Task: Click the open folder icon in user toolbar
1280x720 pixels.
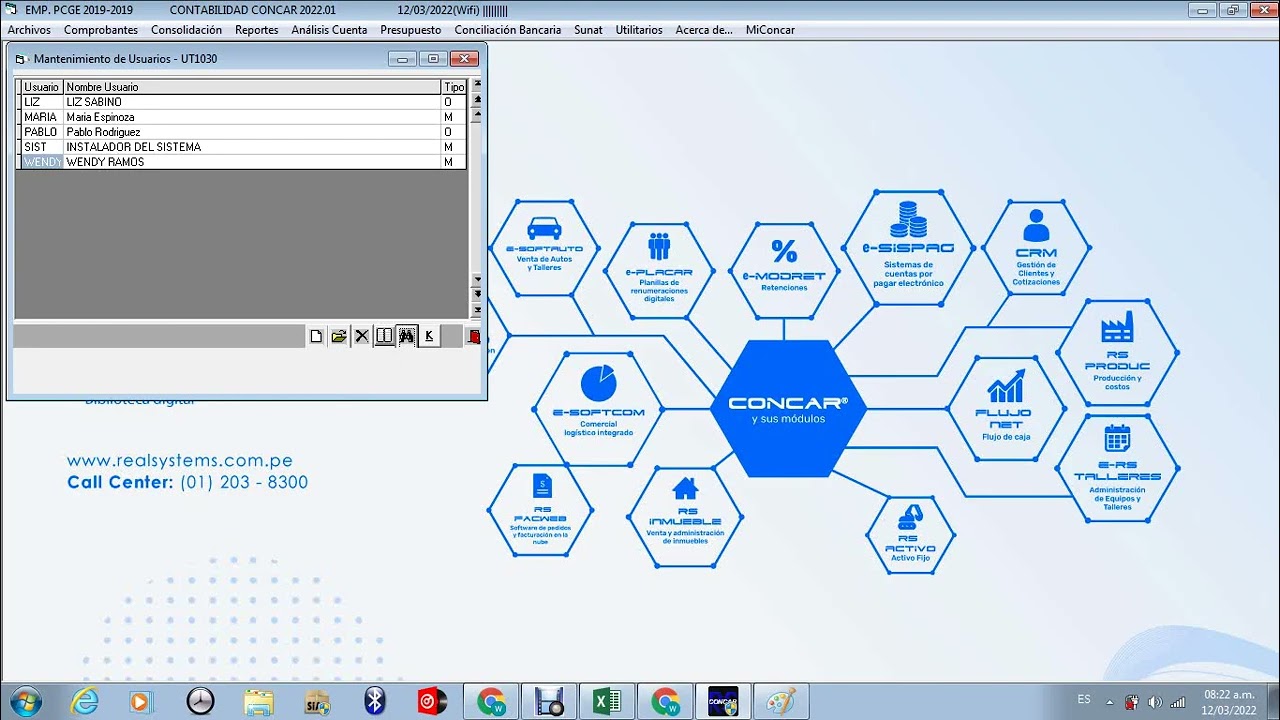Action: click(x=339, y=336)
